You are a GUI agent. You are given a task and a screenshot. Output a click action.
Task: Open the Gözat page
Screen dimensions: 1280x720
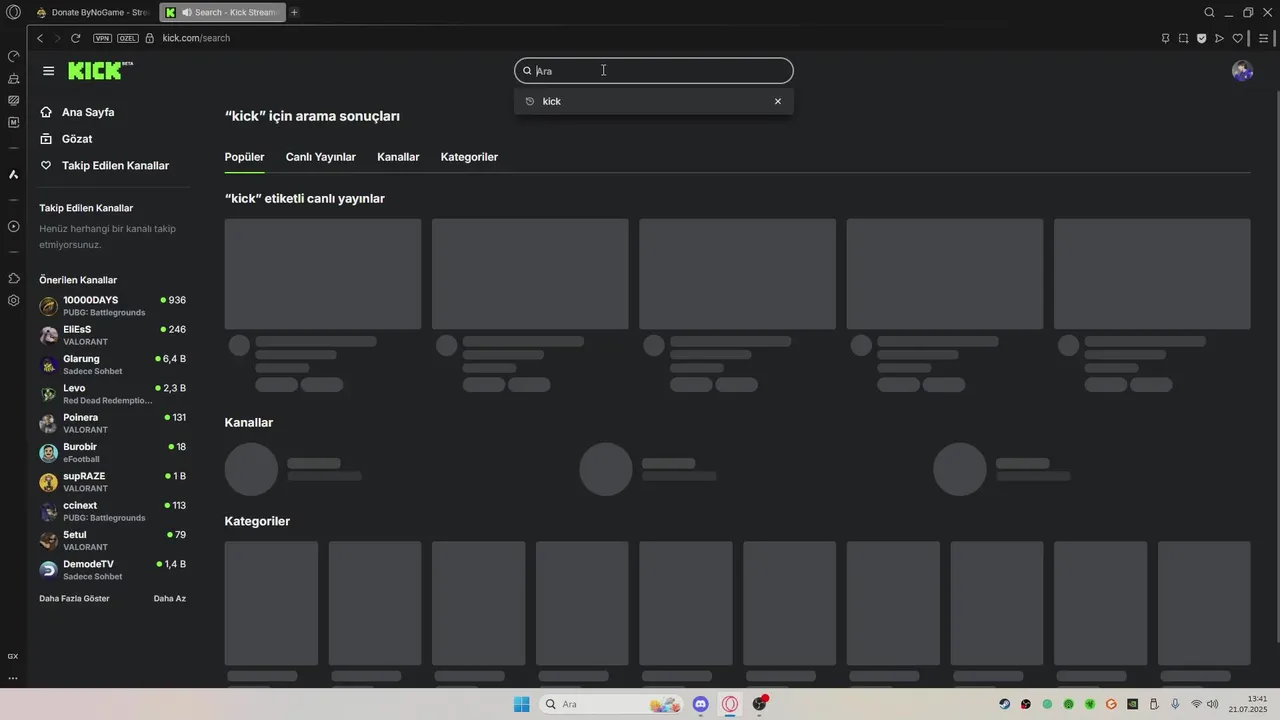coord(77,139)
